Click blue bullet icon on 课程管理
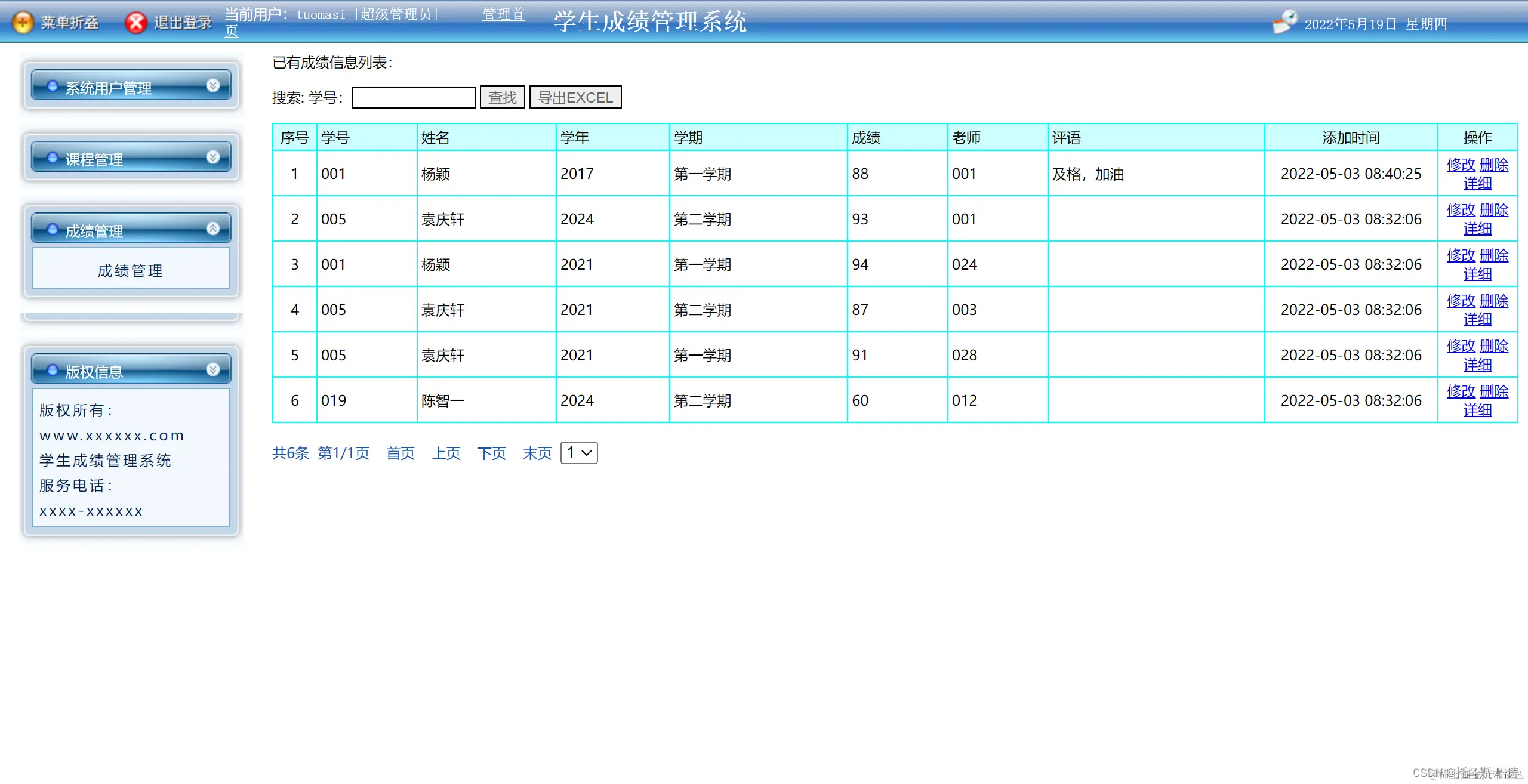1528x784 pixels. (53, 158)
